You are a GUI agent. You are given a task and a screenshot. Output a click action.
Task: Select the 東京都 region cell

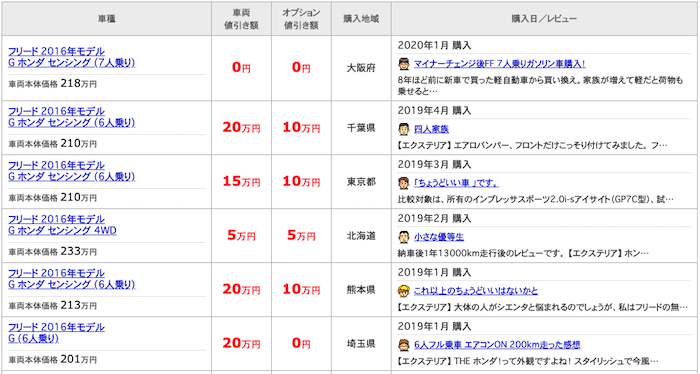pos(361,182)
